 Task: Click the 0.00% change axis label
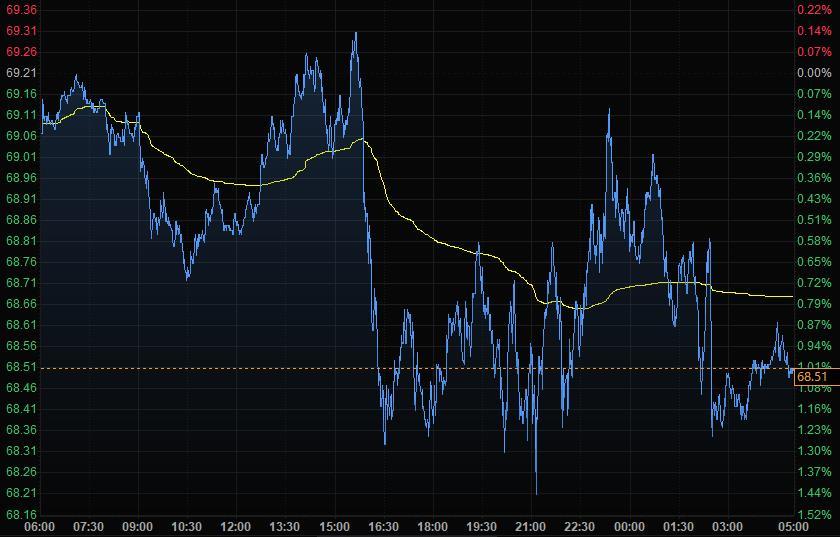(811, 73)
